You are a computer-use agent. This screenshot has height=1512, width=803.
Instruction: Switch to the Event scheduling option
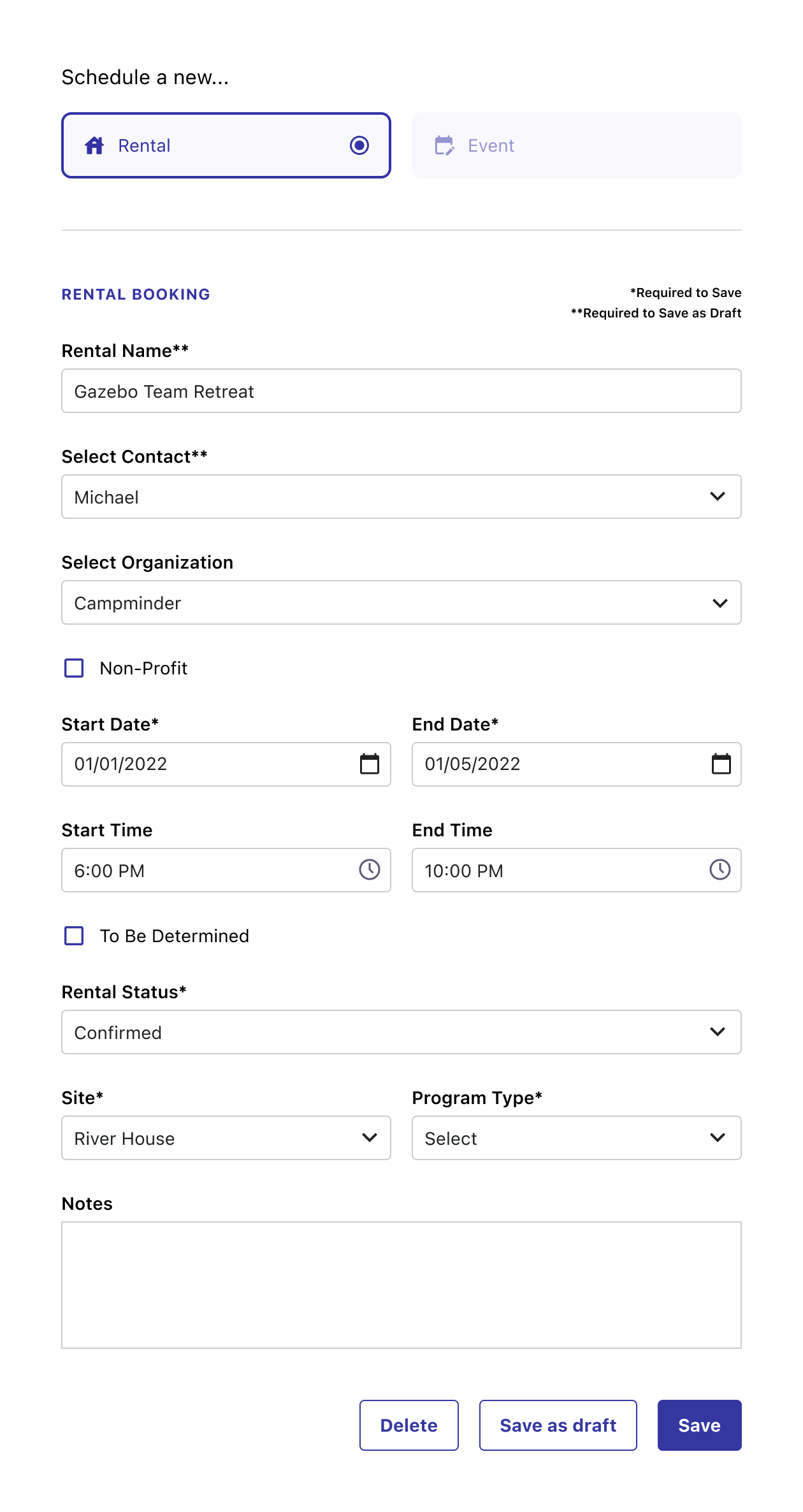pyautogui.click(x=576, y=145)
